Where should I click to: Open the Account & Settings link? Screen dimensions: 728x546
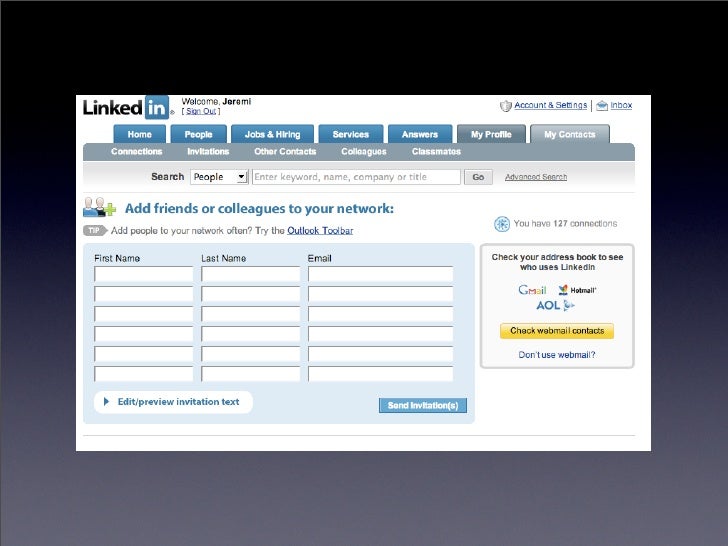pyautogui.click(x=551, y=105)
